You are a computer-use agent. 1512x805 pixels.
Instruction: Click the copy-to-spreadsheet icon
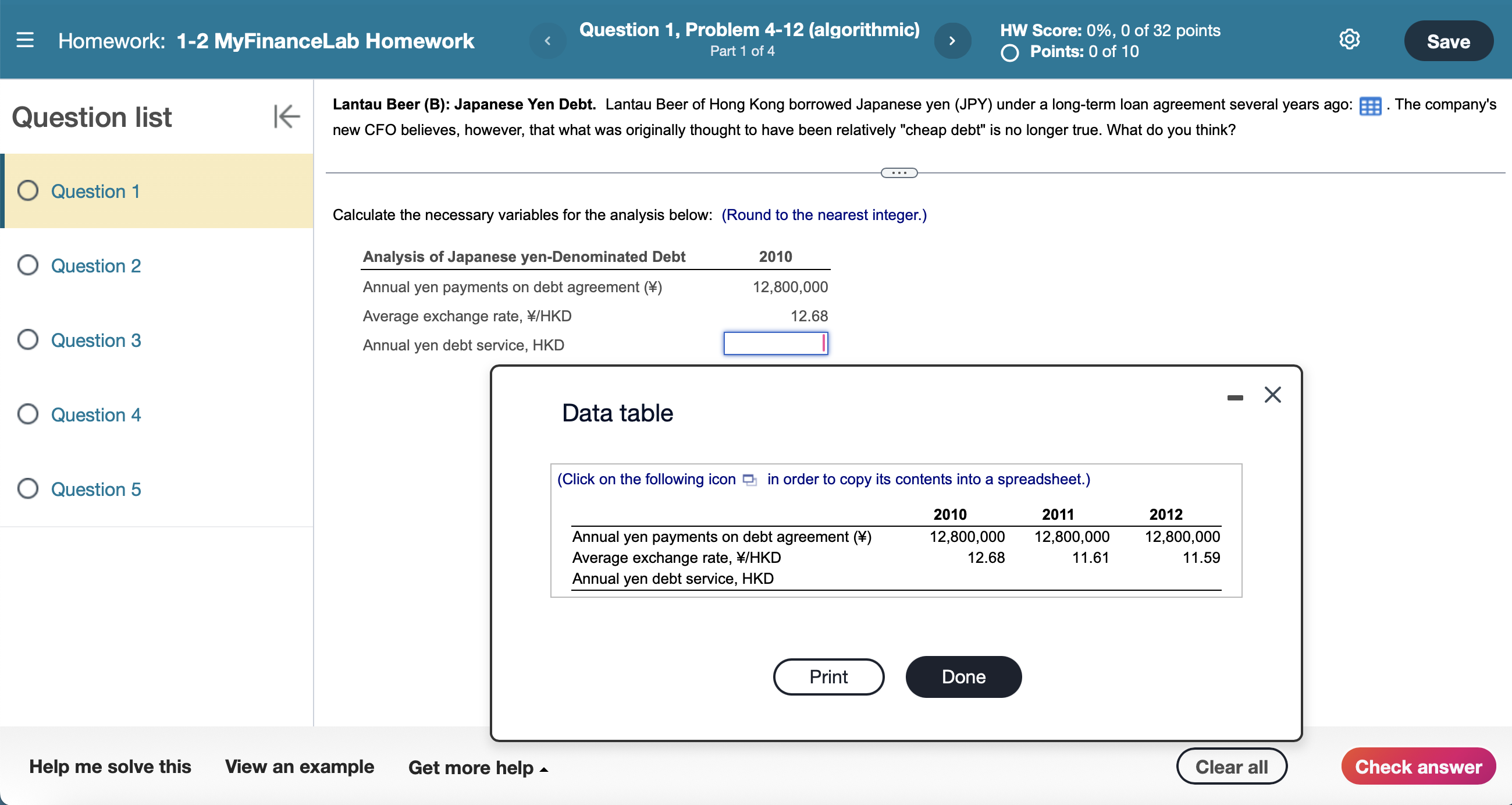click(x=749, y=480)
